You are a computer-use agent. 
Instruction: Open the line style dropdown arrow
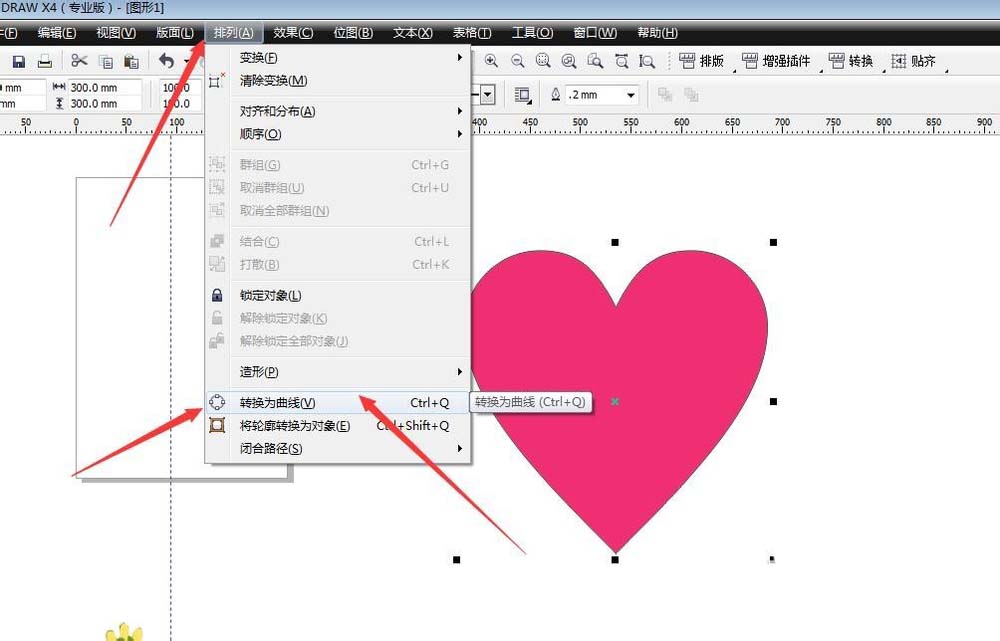point(487,95)
